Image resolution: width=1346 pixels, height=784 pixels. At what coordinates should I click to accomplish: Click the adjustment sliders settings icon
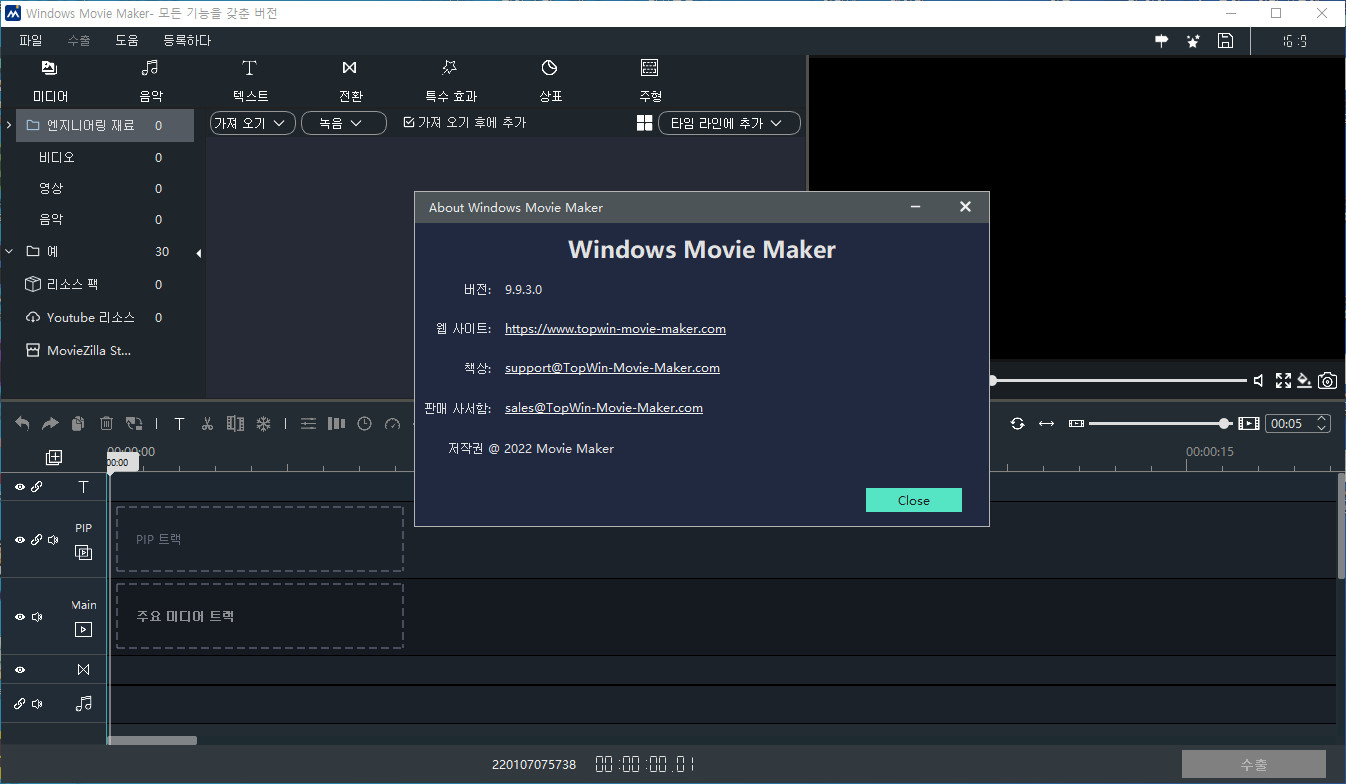[x=309, y=424]
